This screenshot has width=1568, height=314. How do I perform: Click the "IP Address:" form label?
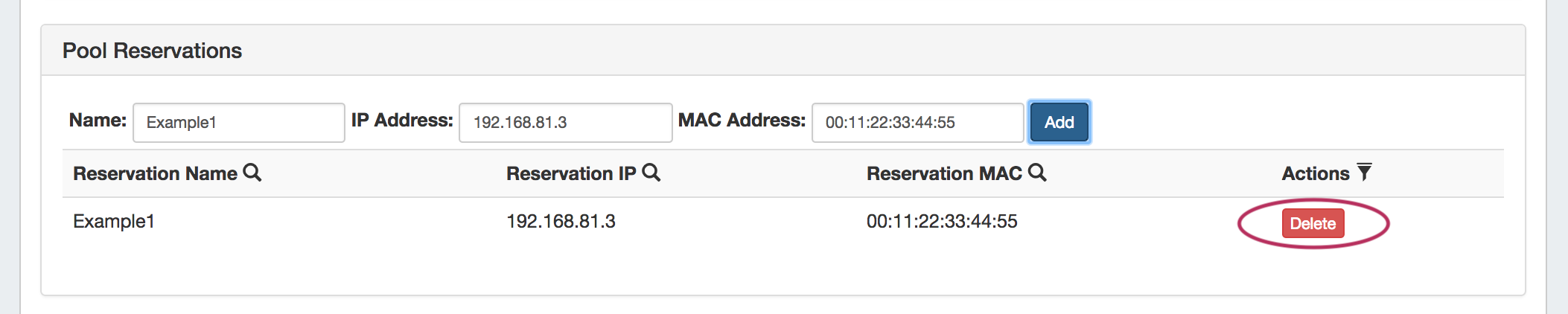(402, 121)
